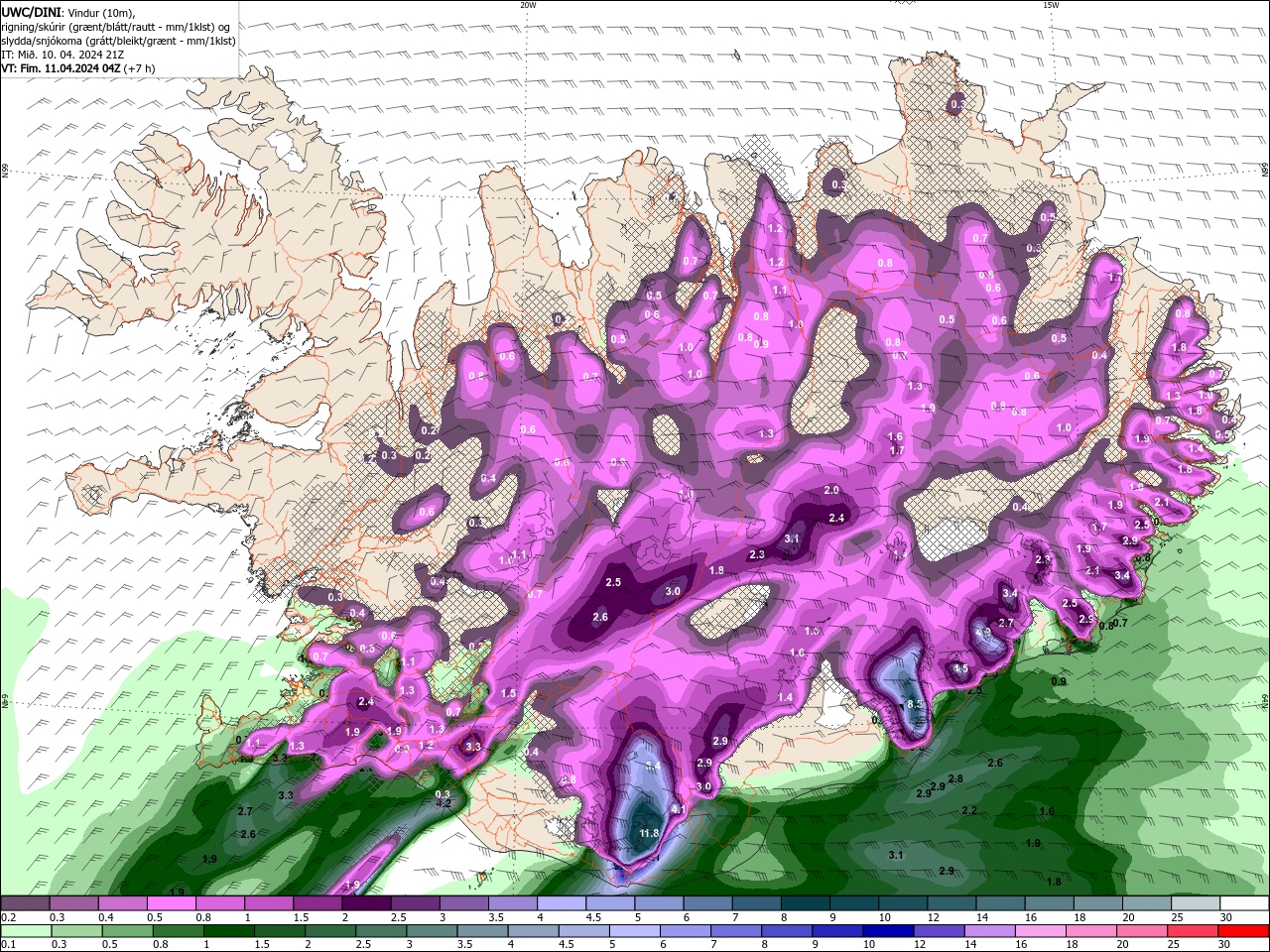Click the 'slydda/snjókoma' legend description line
Screen dimensions: 1270x952
click(x=119, y=41)
